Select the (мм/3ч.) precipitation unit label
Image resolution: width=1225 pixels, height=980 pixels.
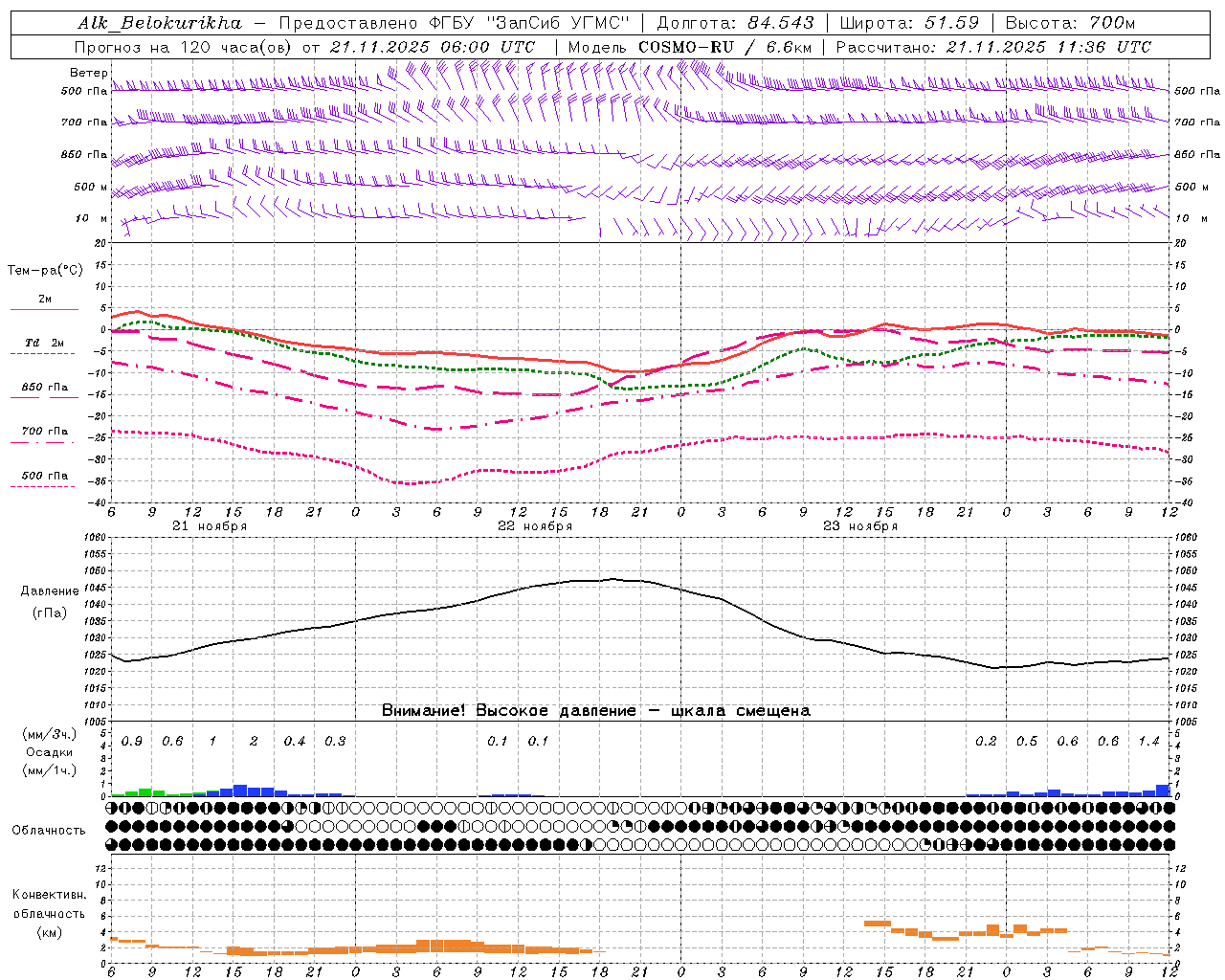49,734
